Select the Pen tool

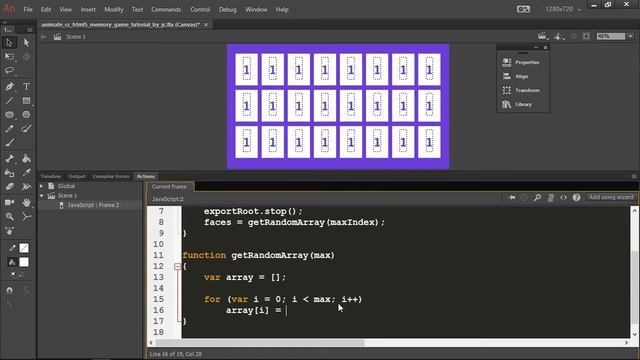(x=9, y=87)
